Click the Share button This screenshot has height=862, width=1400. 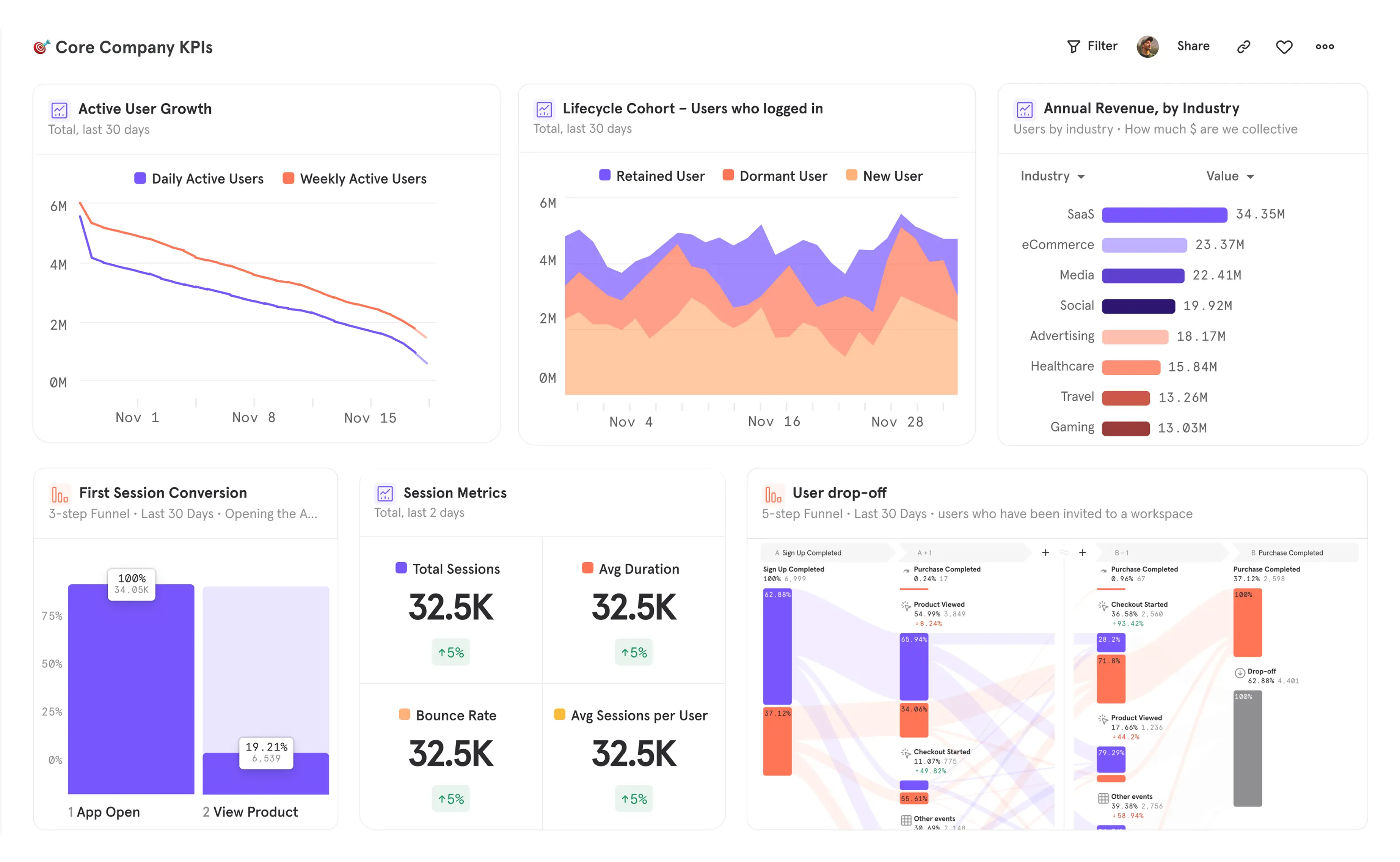(x=1193, y=46)
